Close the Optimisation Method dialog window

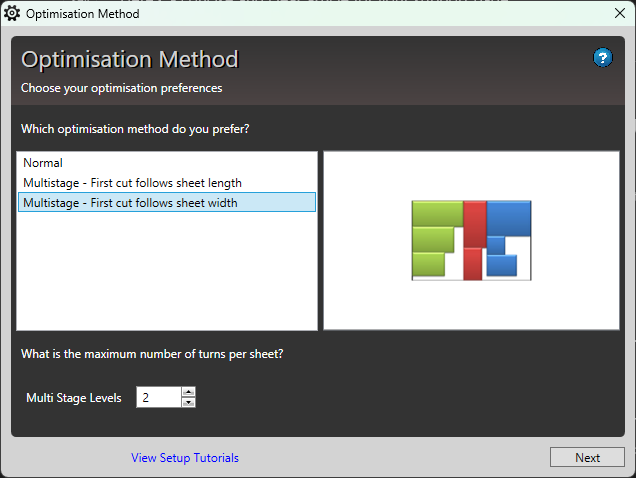(619, 14)
